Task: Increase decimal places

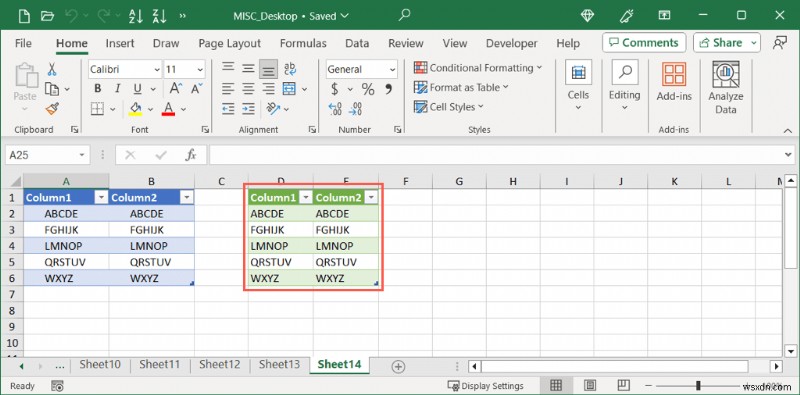Action: 335,109
